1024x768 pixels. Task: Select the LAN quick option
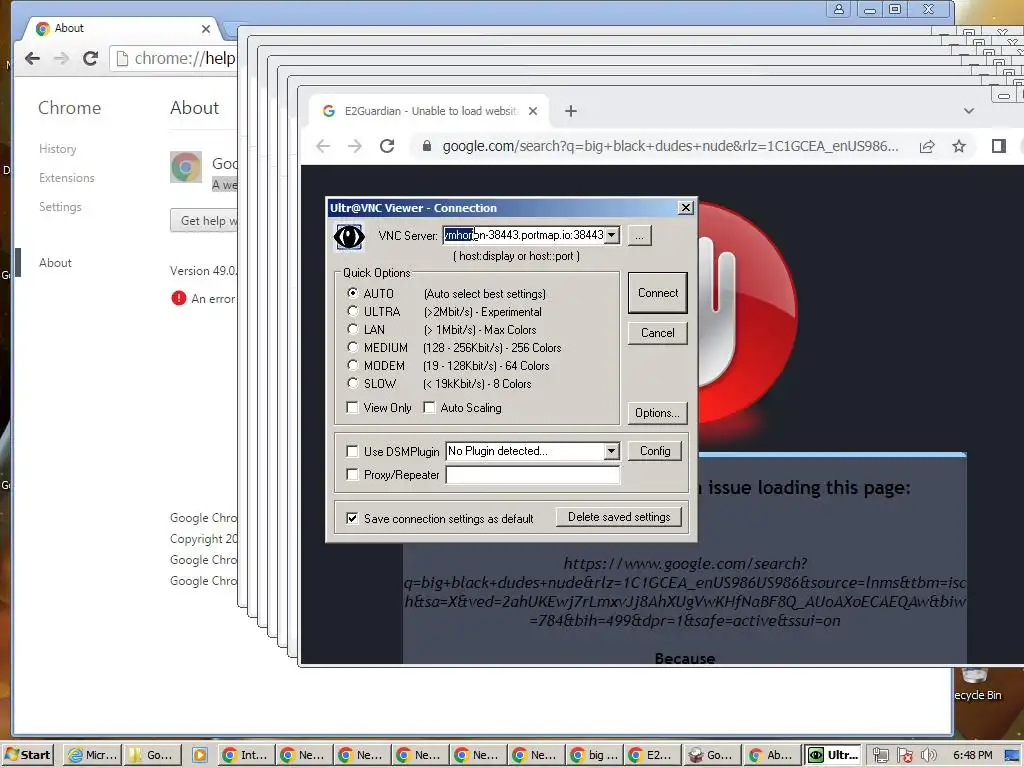[353, 329]
